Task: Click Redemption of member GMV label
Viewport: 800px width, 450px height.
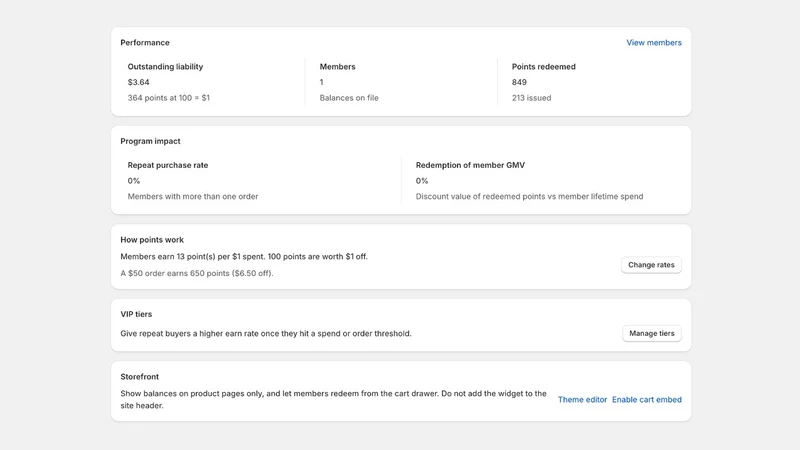Action: tap(470, 165)
